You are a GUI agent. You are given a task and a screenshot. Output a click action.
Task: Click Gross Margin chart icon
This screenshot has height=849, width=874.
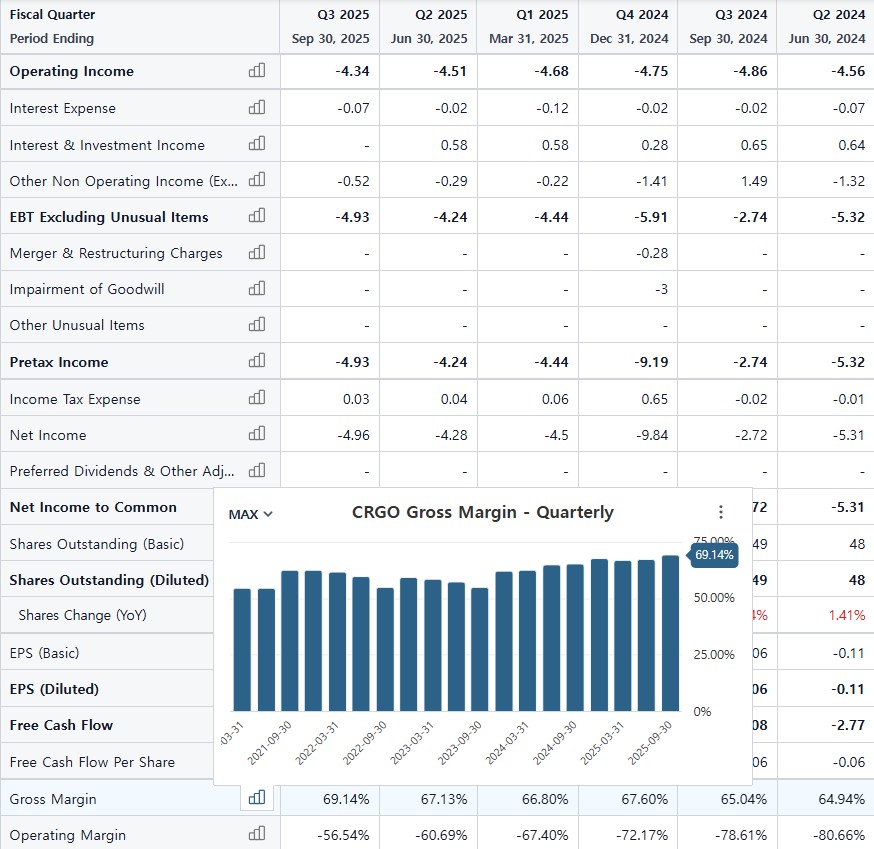coord(257,798)
